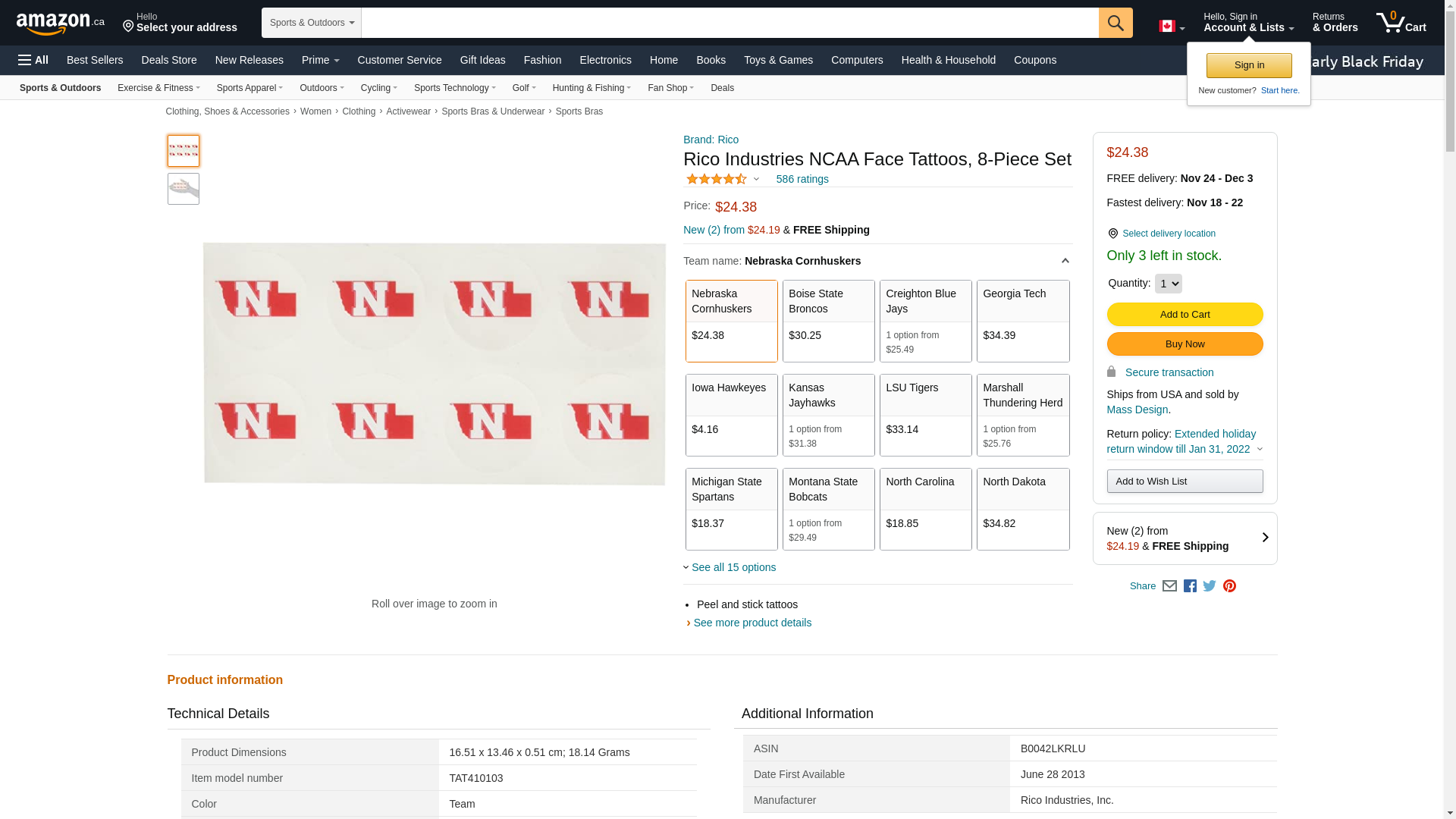The image size is (1456, 819).
Task: Open Sports & Outdoors search category dropdown
Action: click(312, 23)
